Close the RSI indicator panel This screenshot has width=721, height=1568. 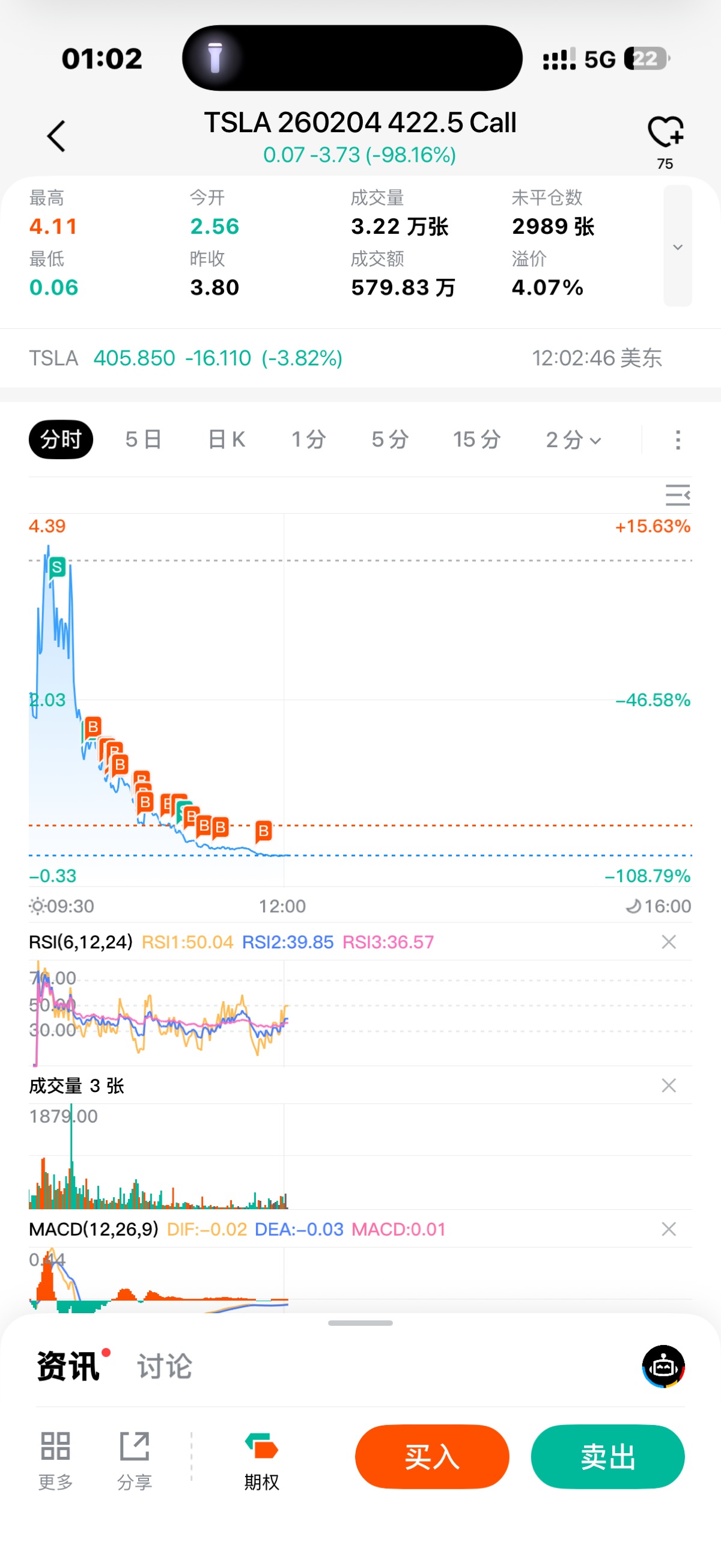pos(669,942)
